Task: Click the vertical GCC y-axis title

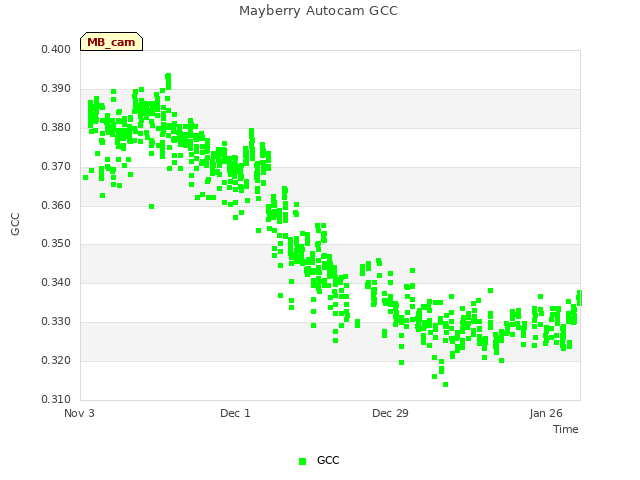Action: (15, 224)
